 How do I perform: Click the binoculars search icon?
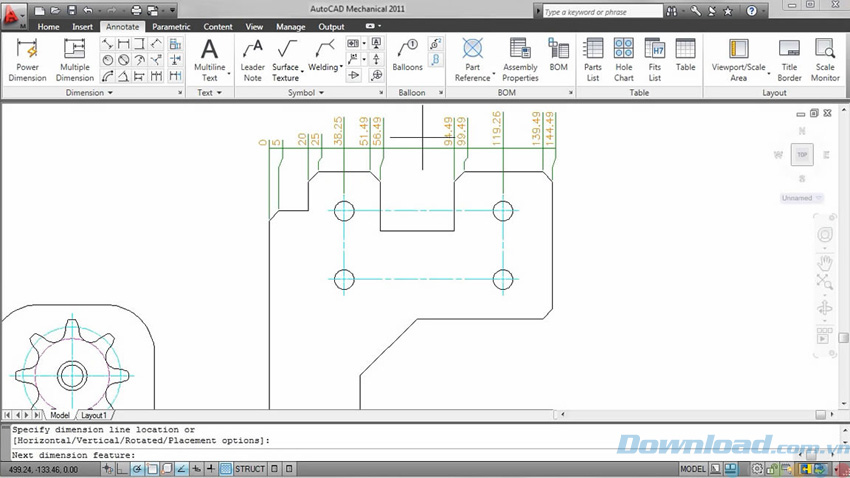(x=672, y=11)
